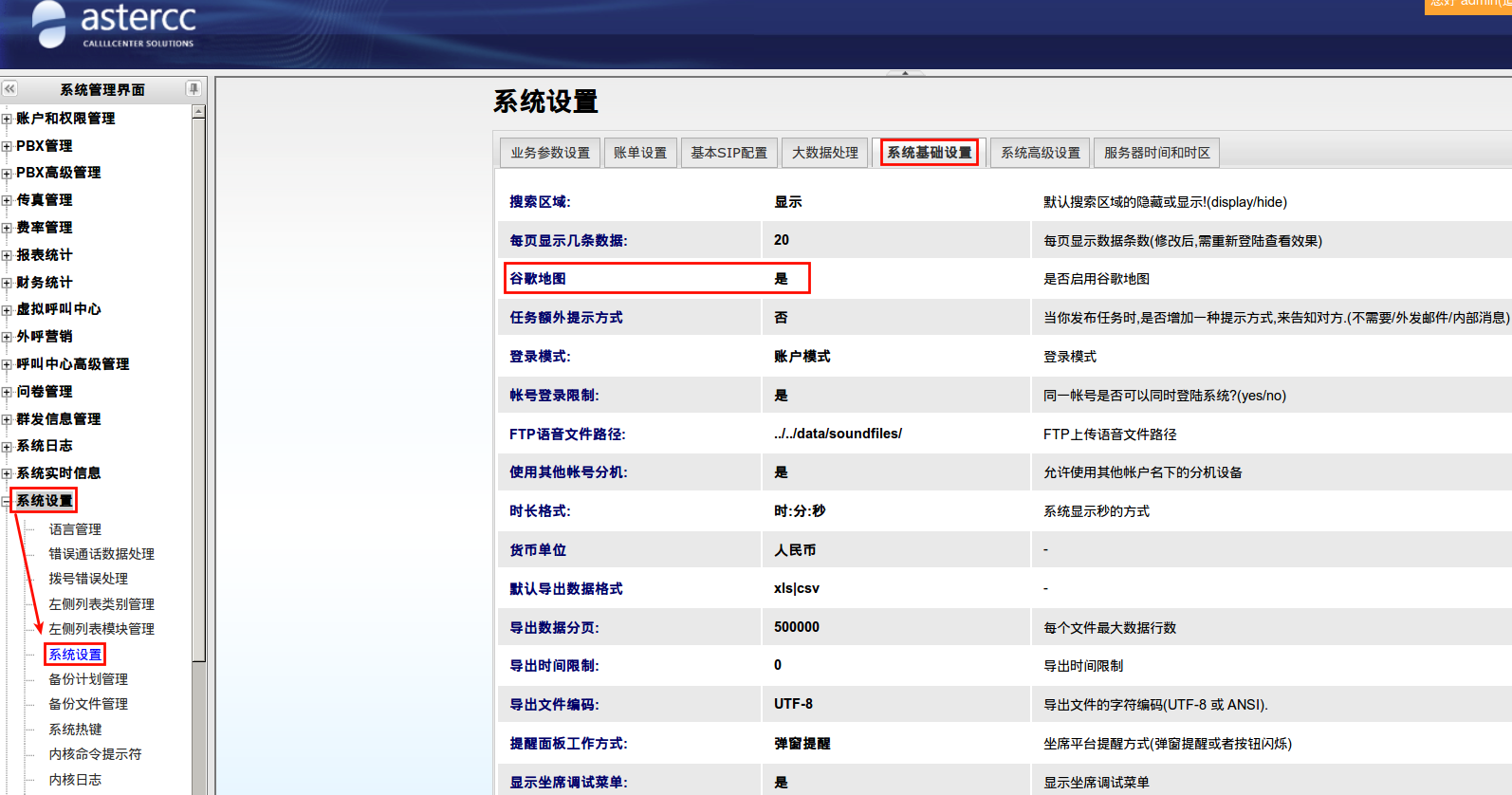This screenshot has width=1512, height=795.
Task: Click the 每页显示几条数据 value 20
Action: click(782, 240)
